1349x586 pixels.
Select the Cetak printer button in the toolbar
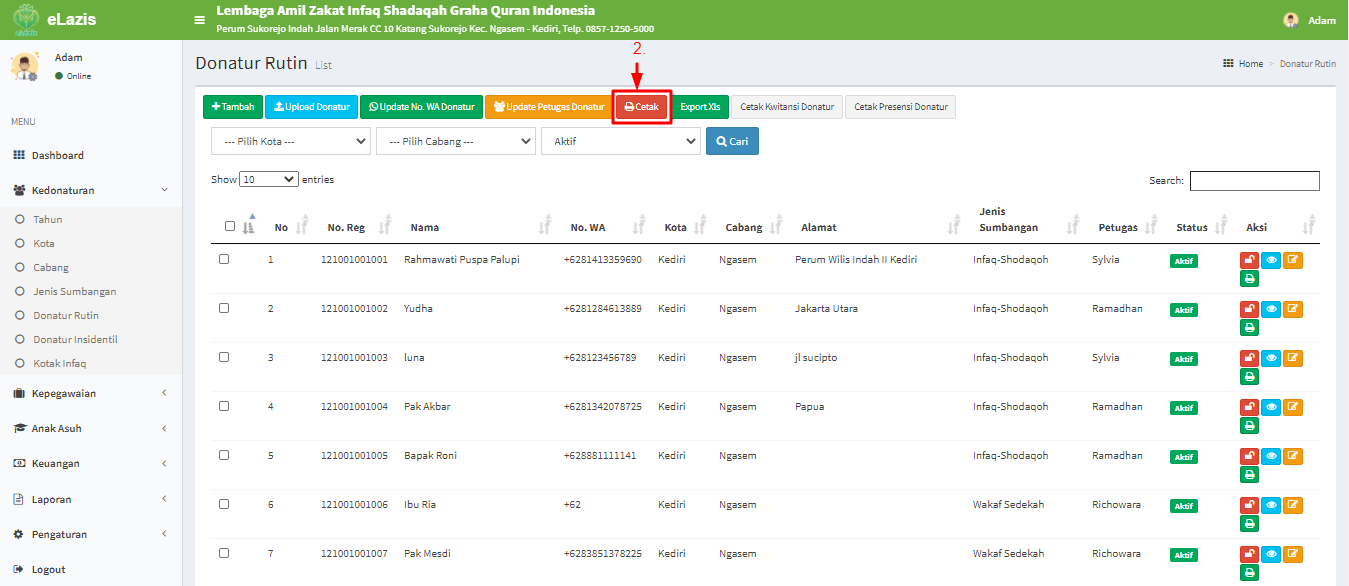pyautogui.click(x=641, y=106)
